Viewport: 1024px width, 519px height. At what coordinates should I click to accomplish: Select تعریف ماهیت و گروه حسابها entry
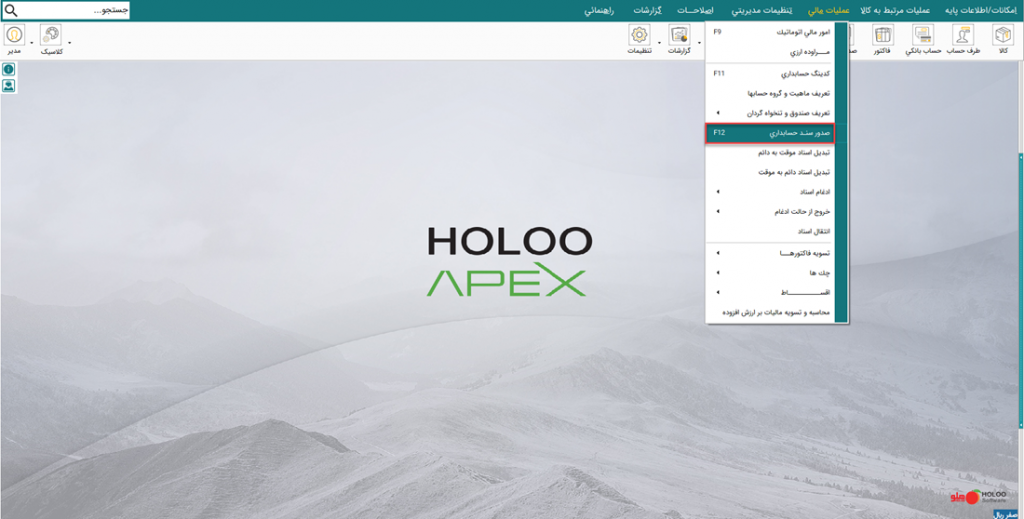coord(771,94)
